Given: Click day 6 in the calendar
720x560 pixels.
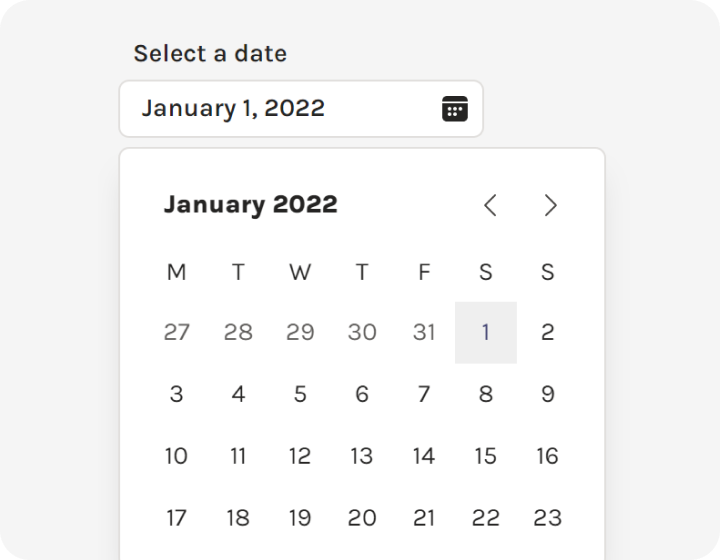Looking at the screenshot, I should 362,394.
